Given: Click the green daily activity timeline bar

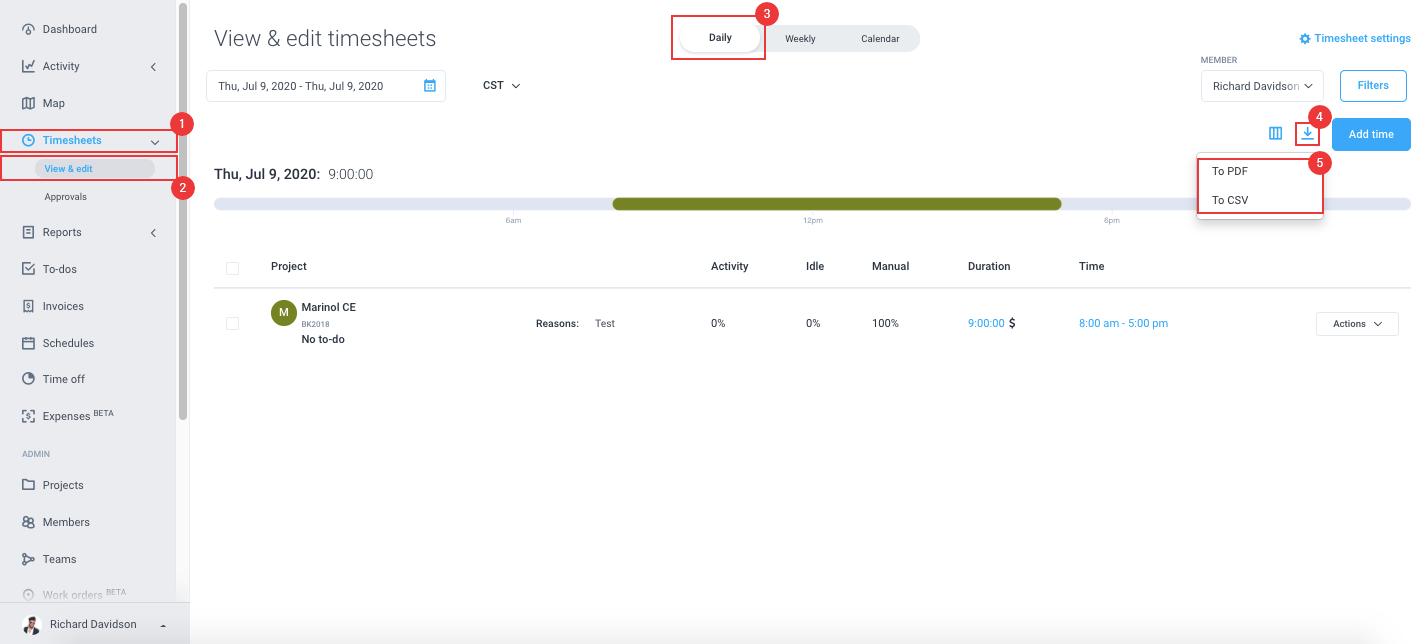Looking at the screenshot, I should click(837, 203).
